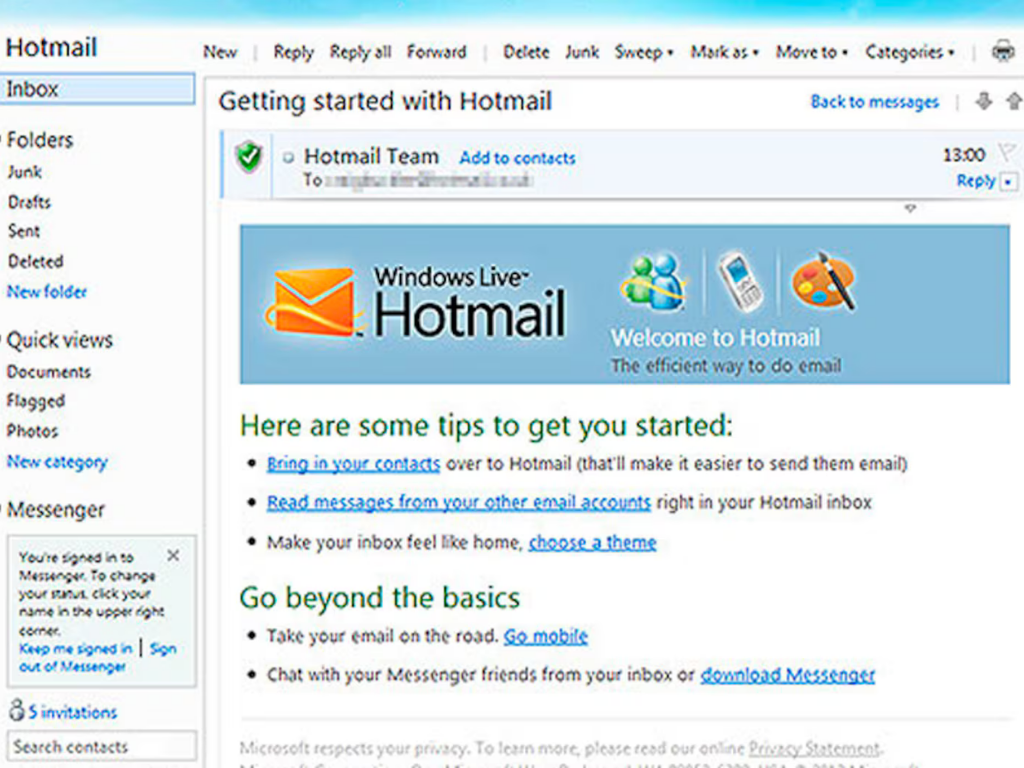Click the Search contacts field

coord(101,746)
